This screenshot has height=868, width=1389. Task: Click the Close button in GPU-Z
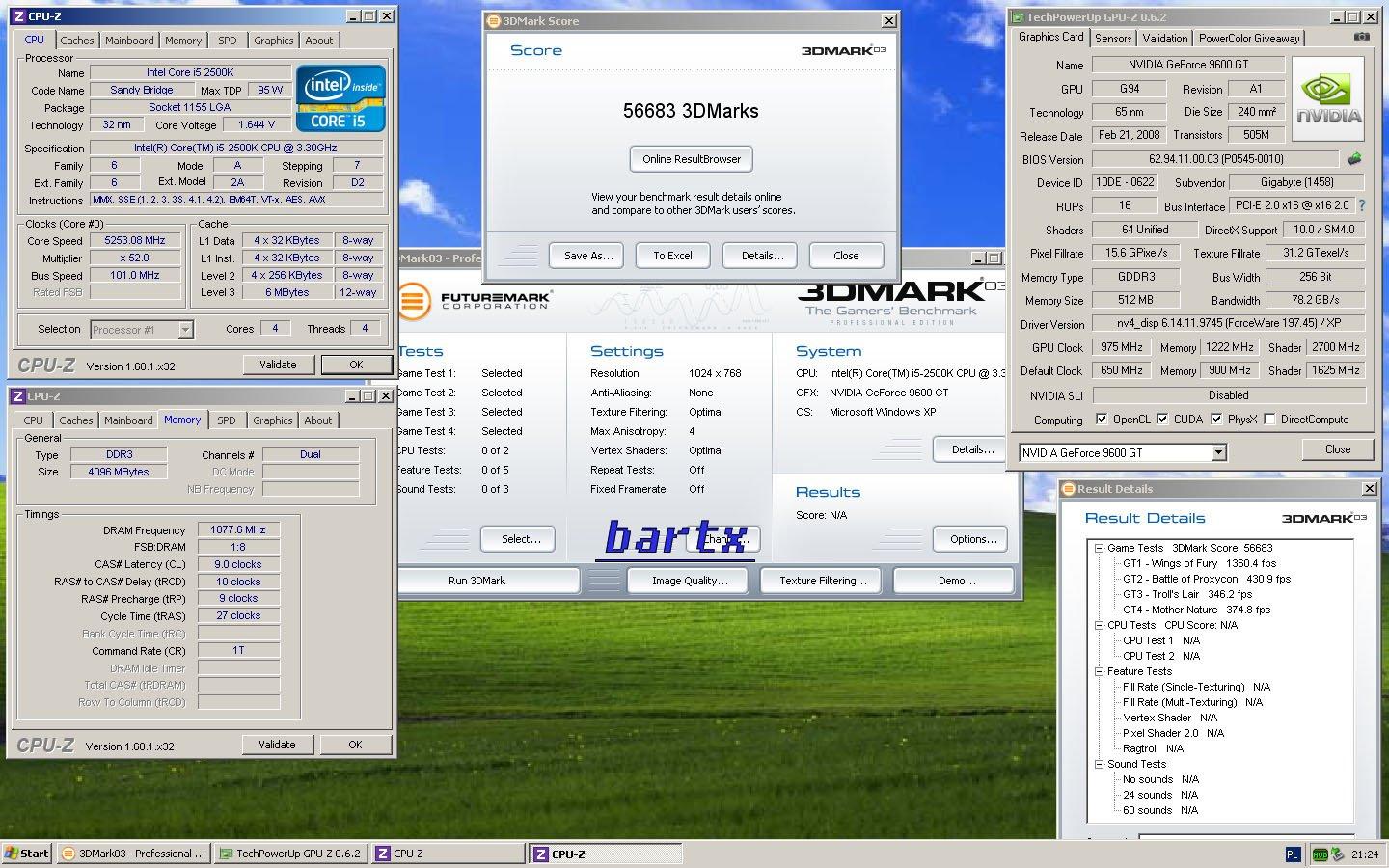point(1338,449)
